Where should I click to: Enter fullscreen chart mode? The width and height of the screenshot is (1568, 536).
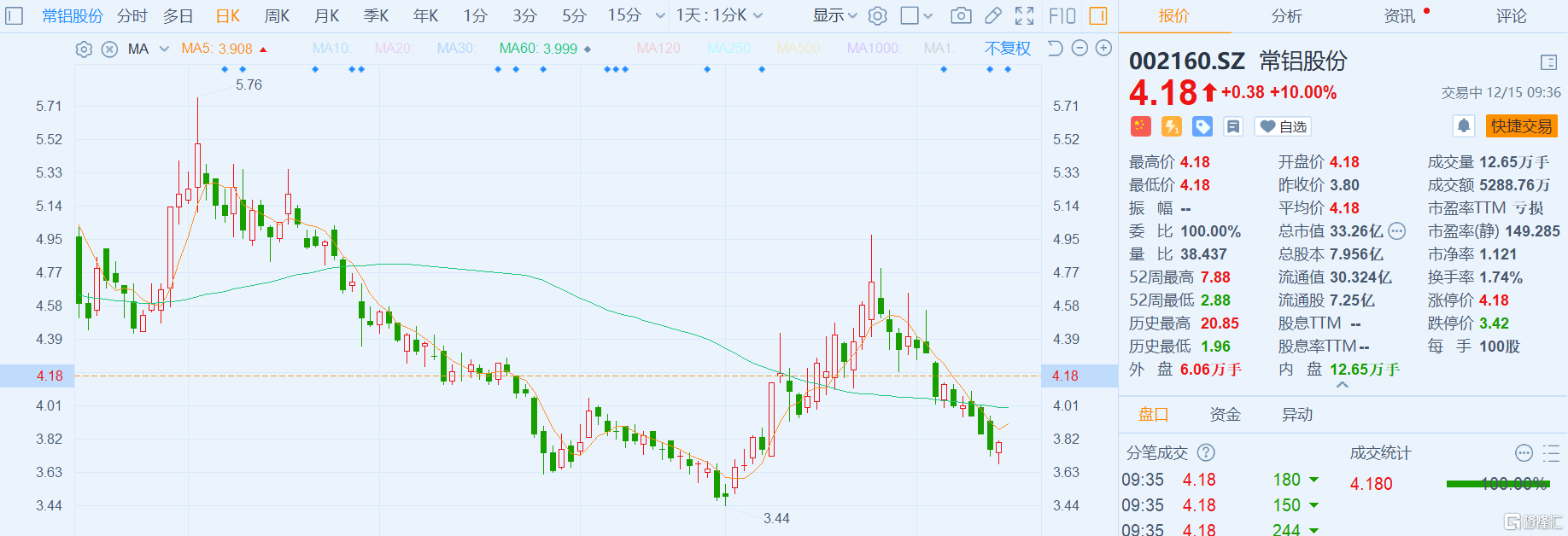coord(1024,15)
